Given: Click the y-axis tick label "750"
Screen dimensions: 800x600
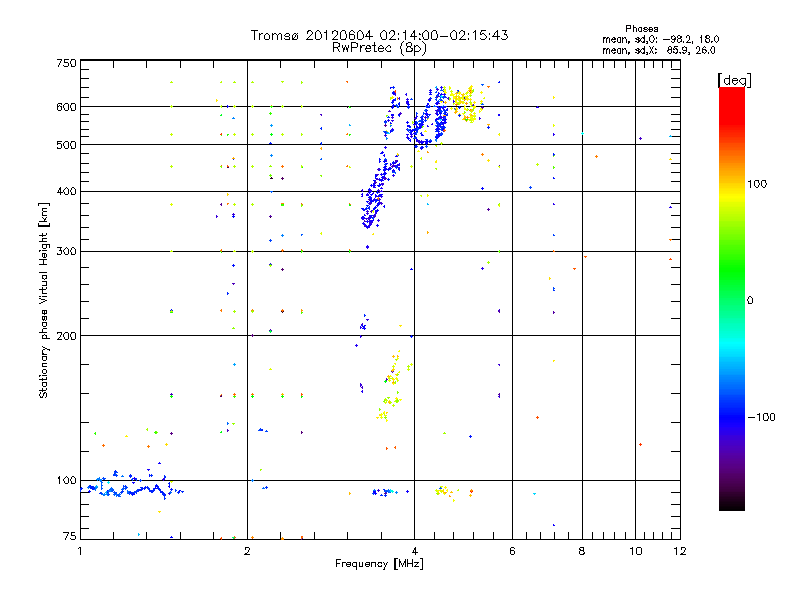Looking at the screenshot, I should [66, 63].
